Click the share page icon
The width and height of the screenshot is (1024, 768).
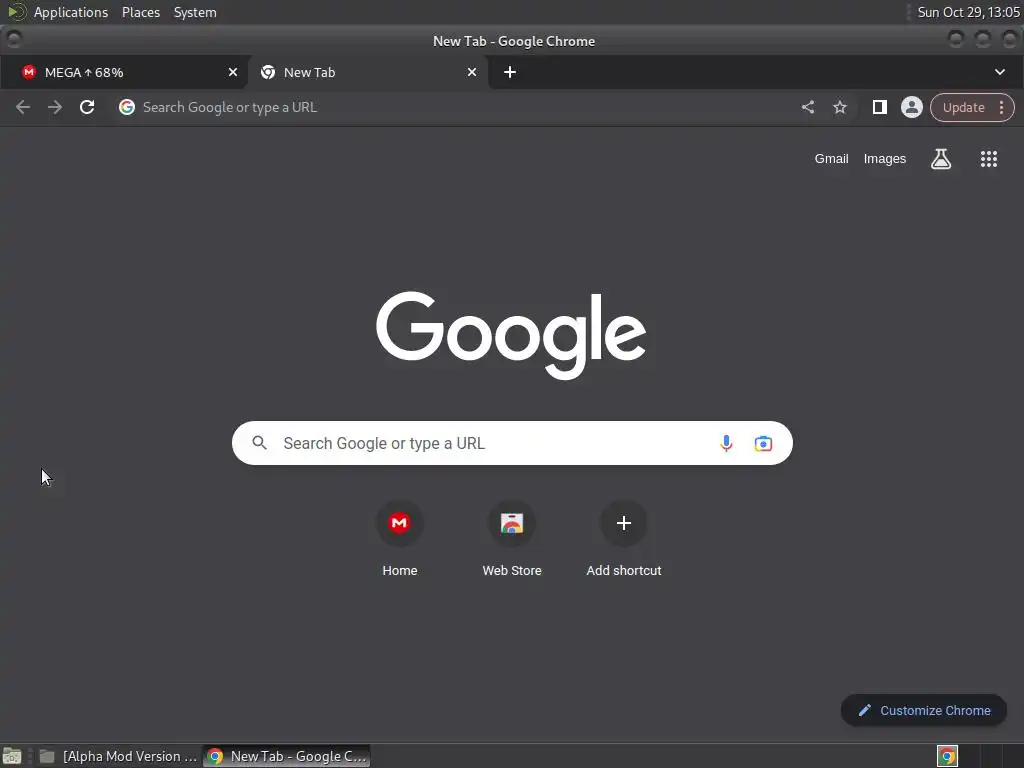(808, 107)
